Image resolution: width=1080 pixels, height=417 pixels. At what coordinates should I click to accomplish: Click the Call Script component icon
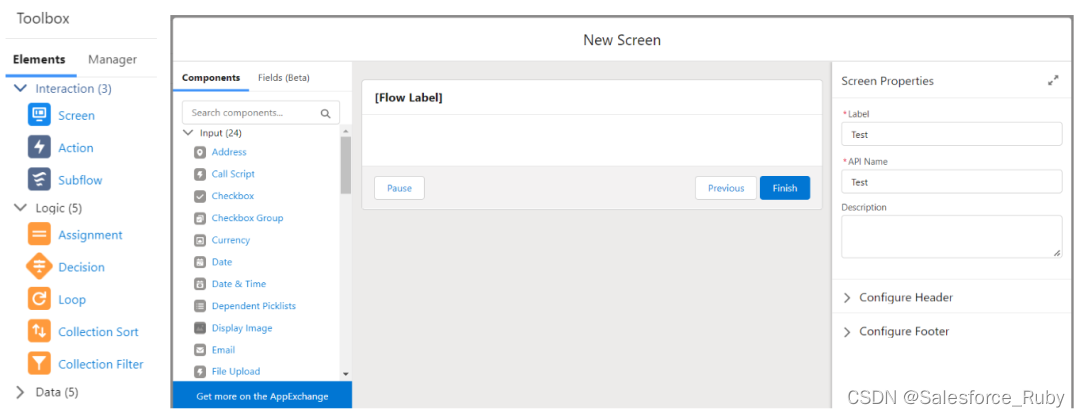[x=200, y=174]
